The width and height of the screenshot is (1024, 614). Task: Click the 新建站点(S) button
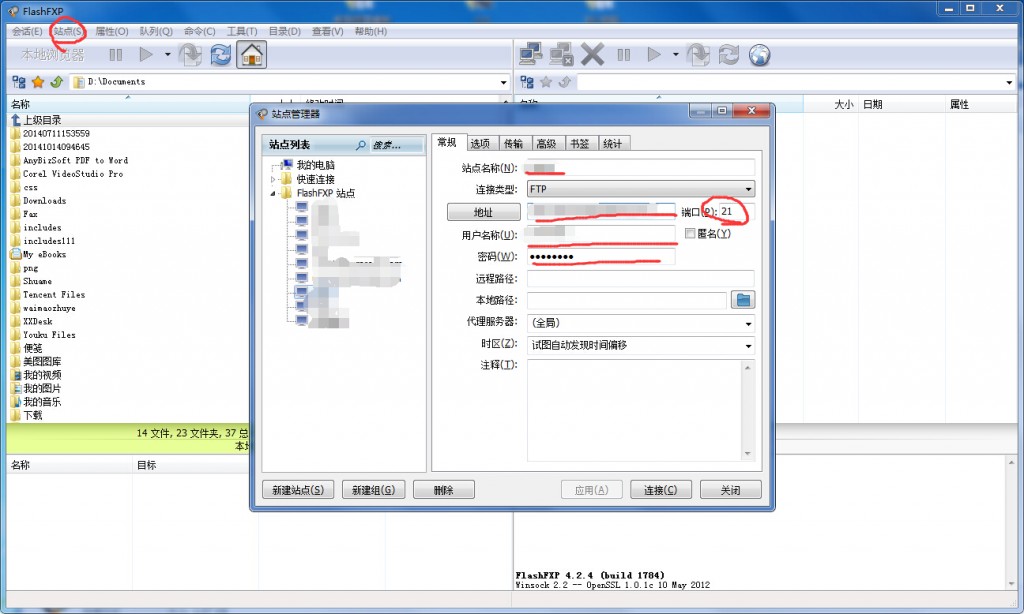[298, 490]
